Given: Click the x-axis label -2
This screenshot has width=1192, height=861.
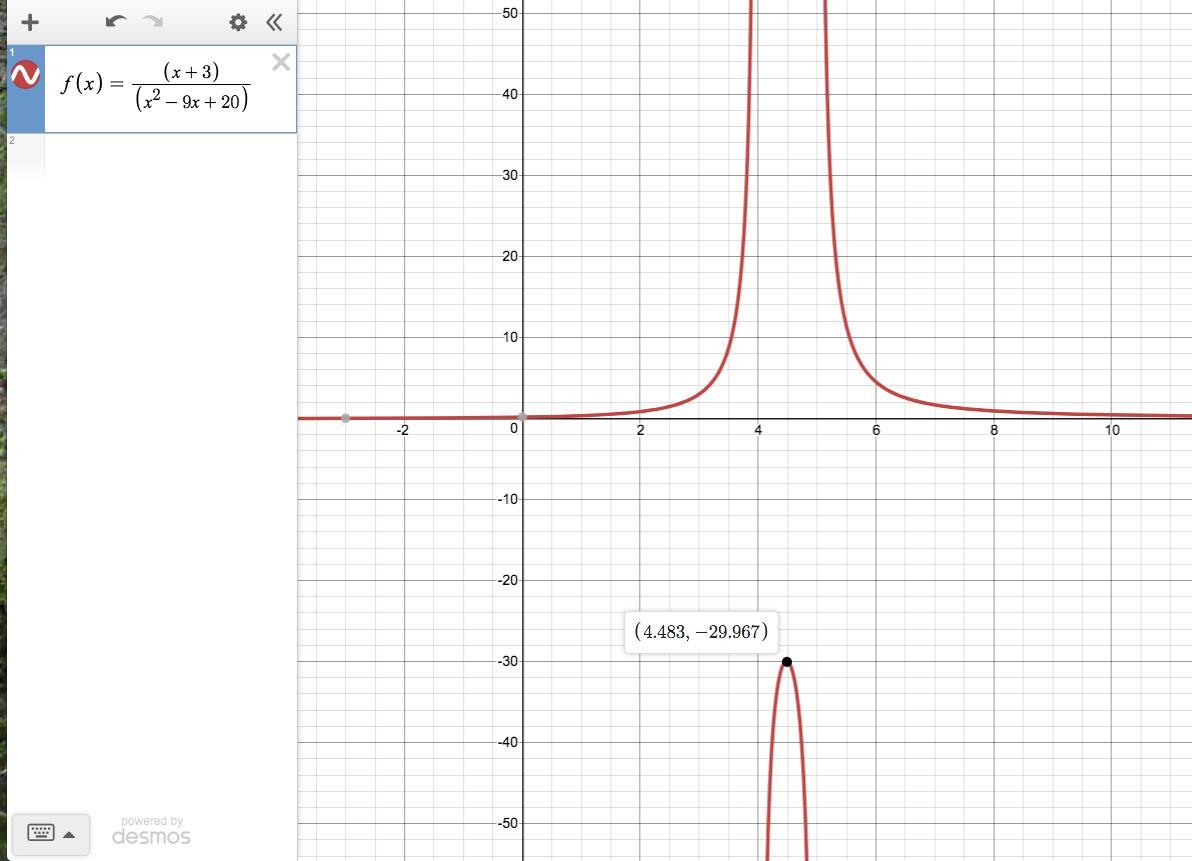Looking at the screenshot, I should coord(402,430).
